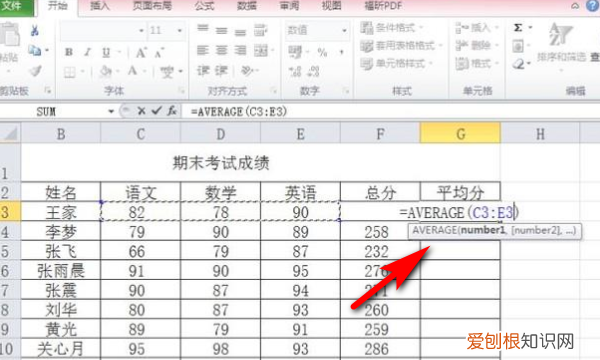This screenshot has width=600, height=360.
Task: Click the Clear eraser icon
Action: (518, 64)
